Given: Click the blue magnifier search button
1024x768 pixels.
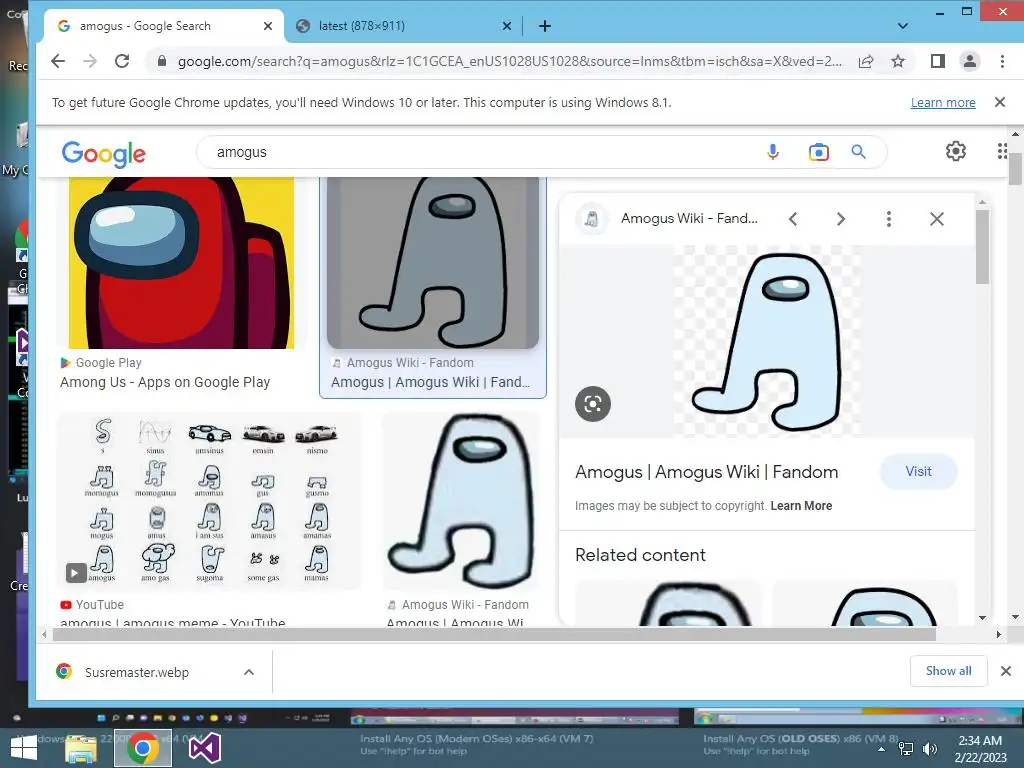Looking at the screenshot, I should pos(858,152).
